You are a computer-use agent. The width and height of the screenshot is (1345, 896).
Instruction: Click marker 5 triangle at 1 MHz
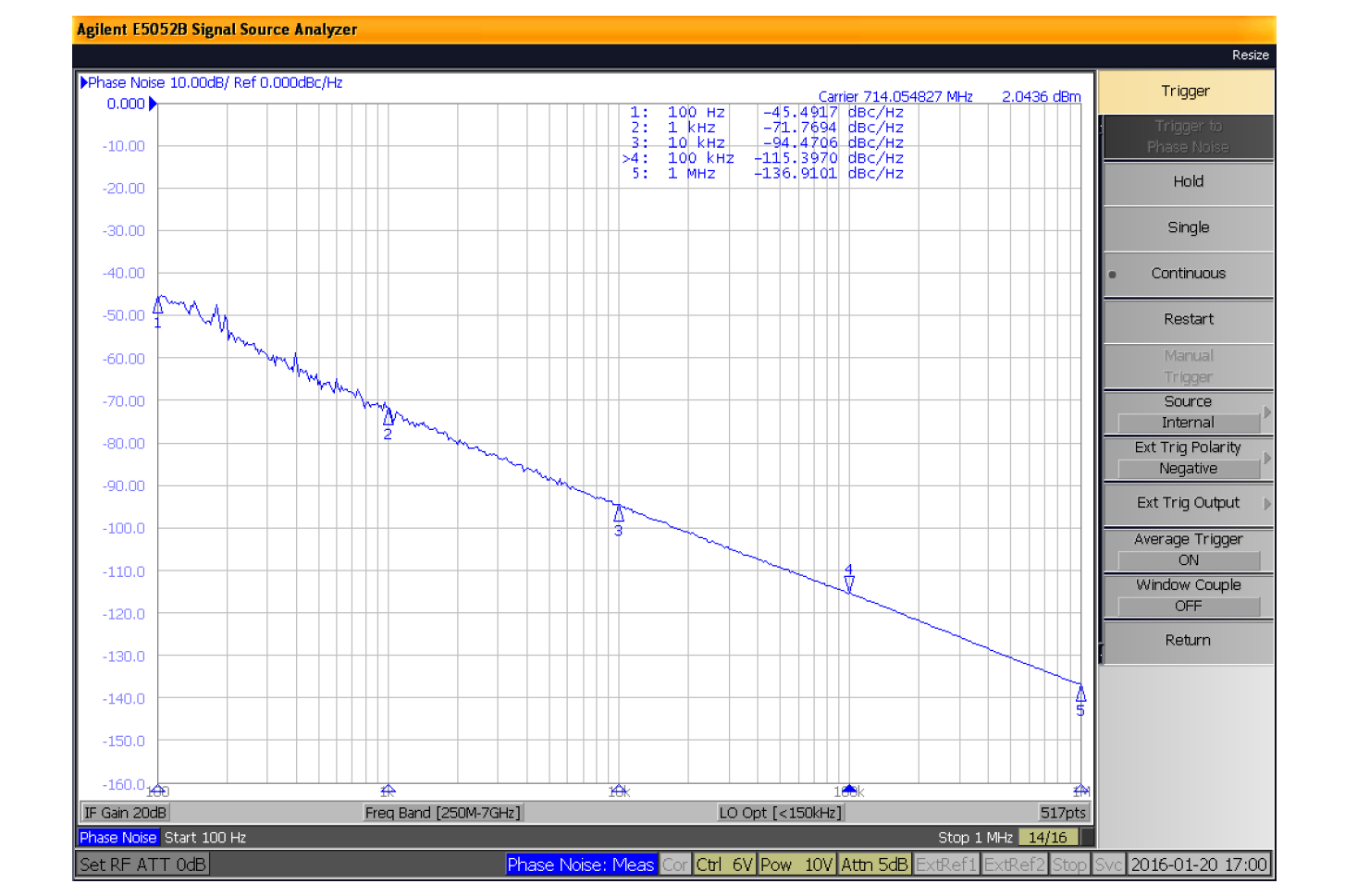(1080, 694)
